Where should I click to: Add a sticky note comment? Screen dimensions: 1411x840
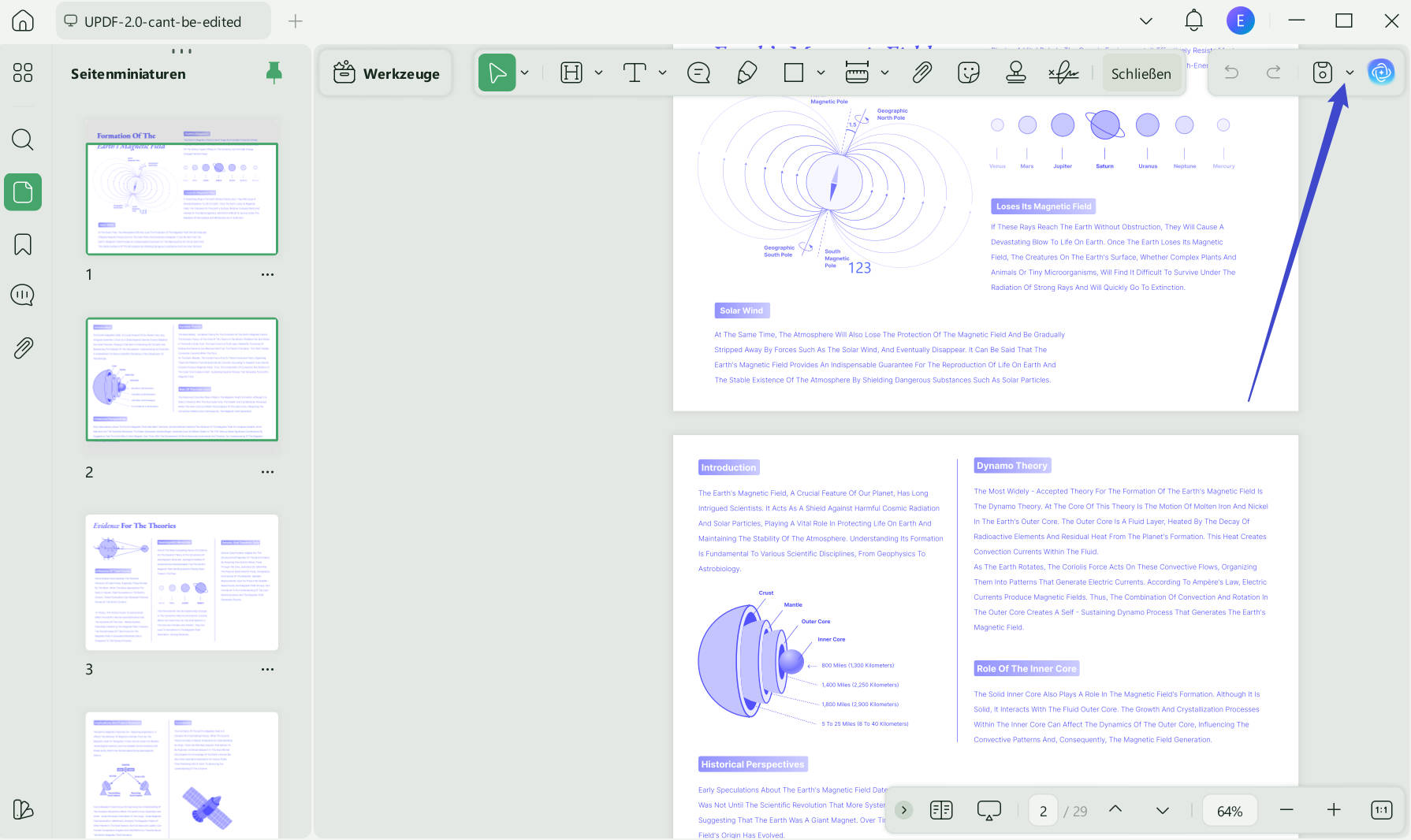[x=698, y=73]
